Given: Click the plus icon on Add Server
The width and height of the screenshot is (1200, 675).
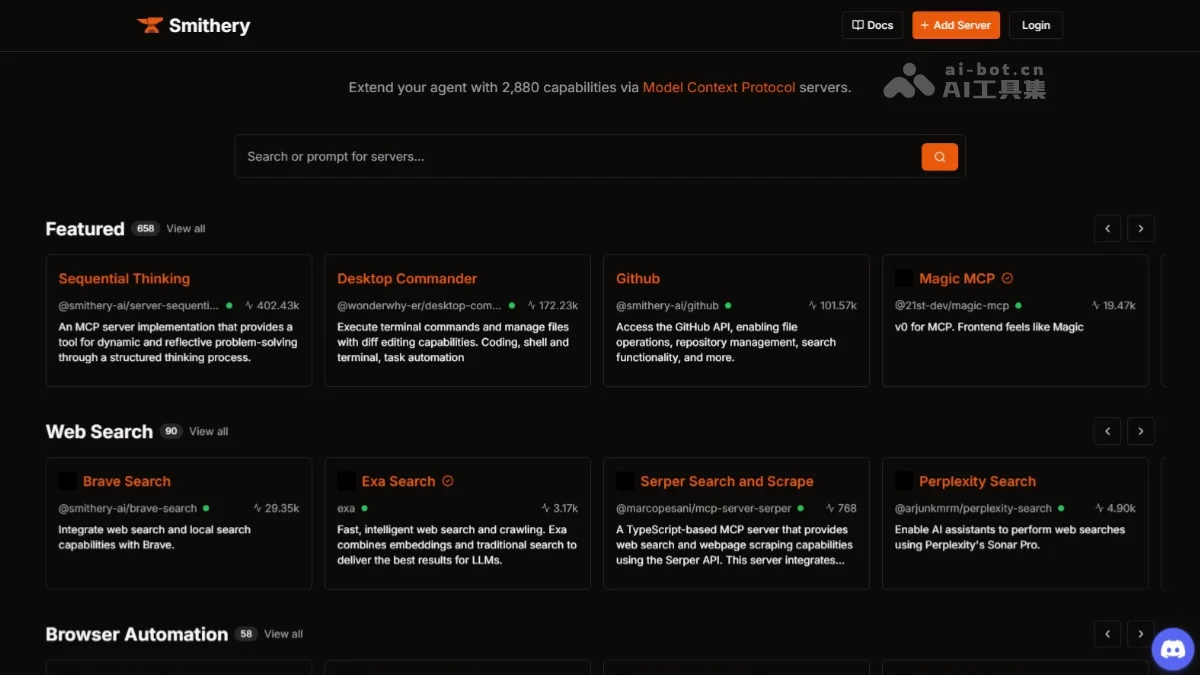Looking at the screenshot, I should pos(922,25).
